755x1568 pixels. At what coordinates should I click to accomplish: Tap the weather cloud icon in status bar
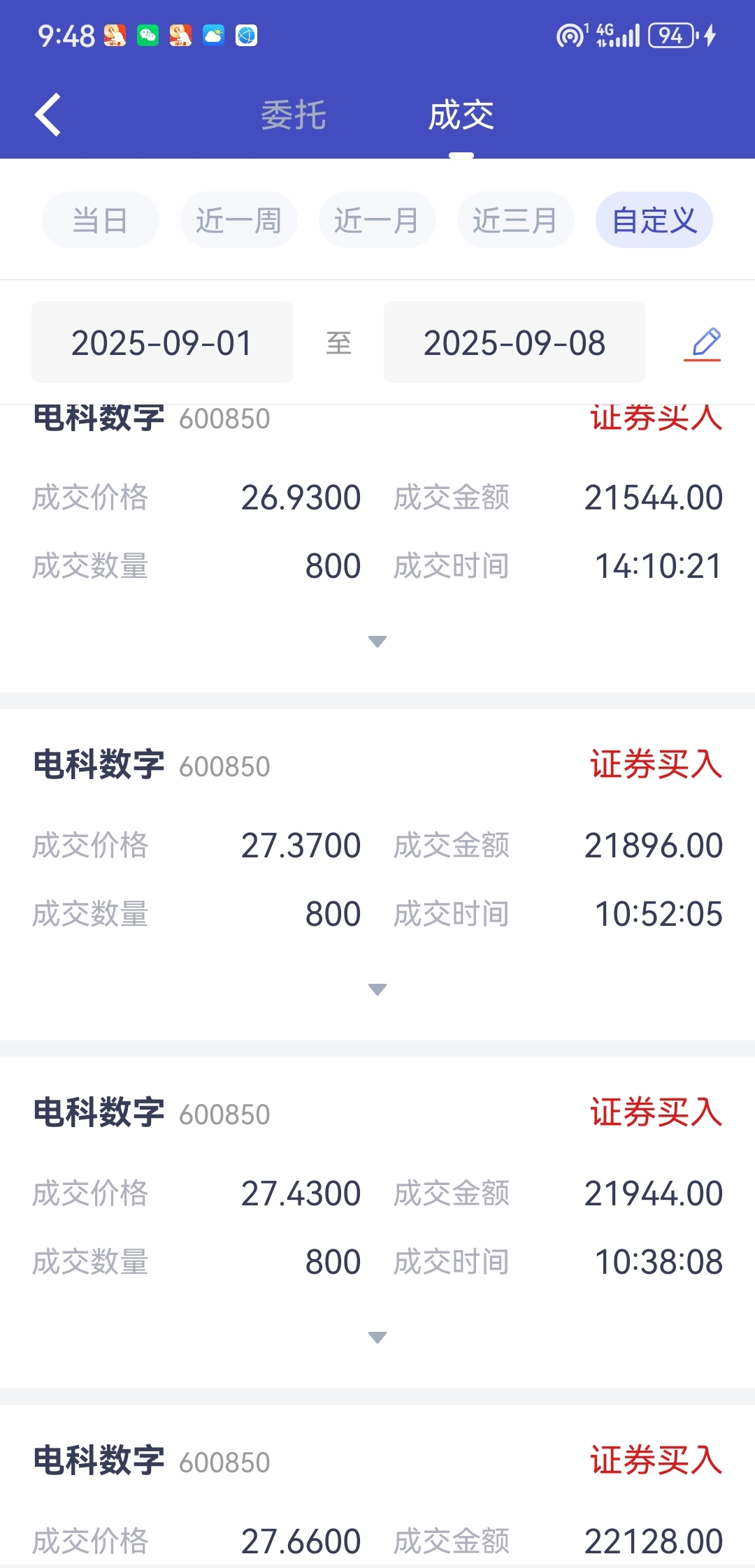click(x=213, y=35)
